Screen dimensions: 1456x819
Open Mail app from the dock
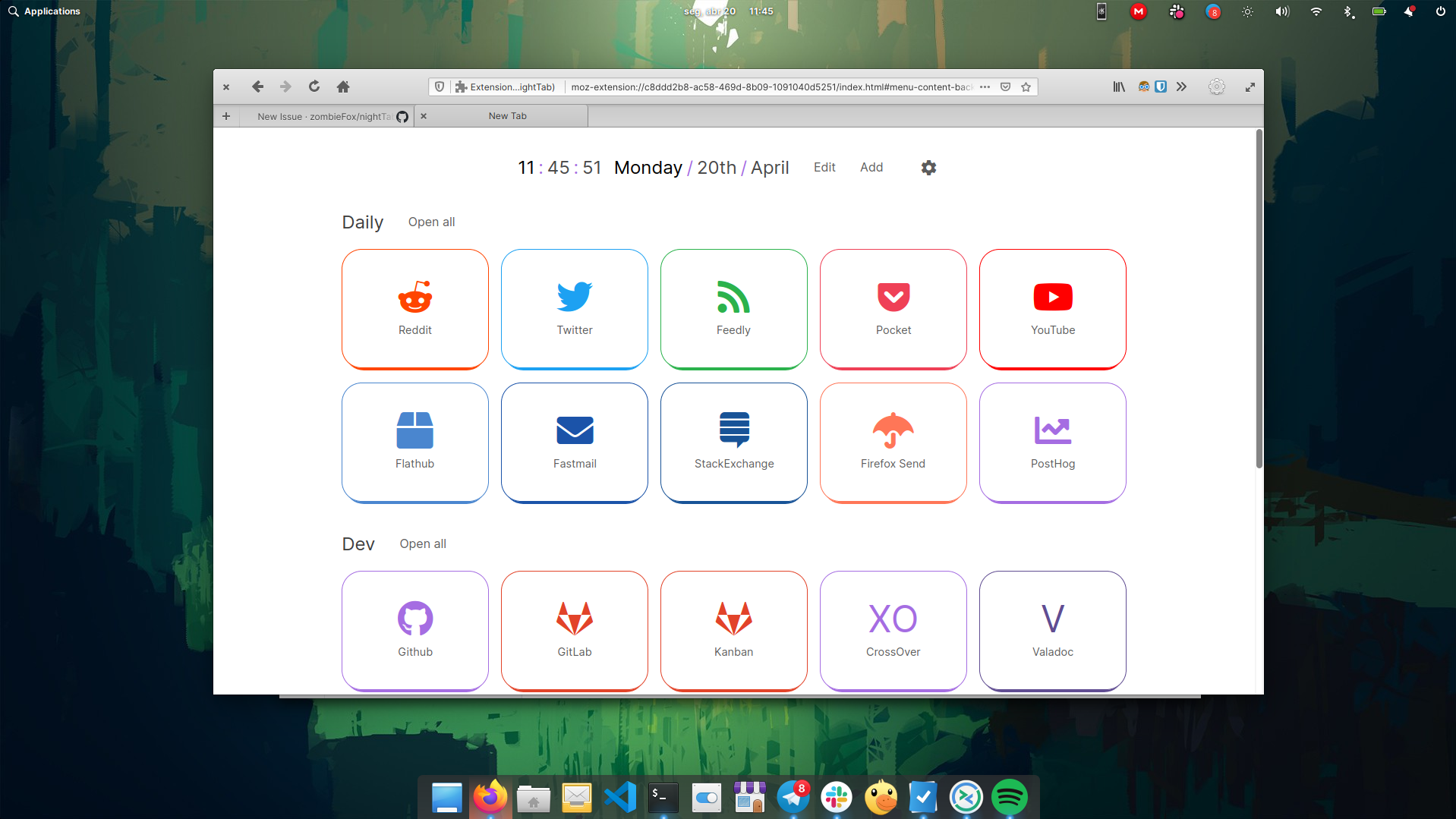[x=577, y=797]
